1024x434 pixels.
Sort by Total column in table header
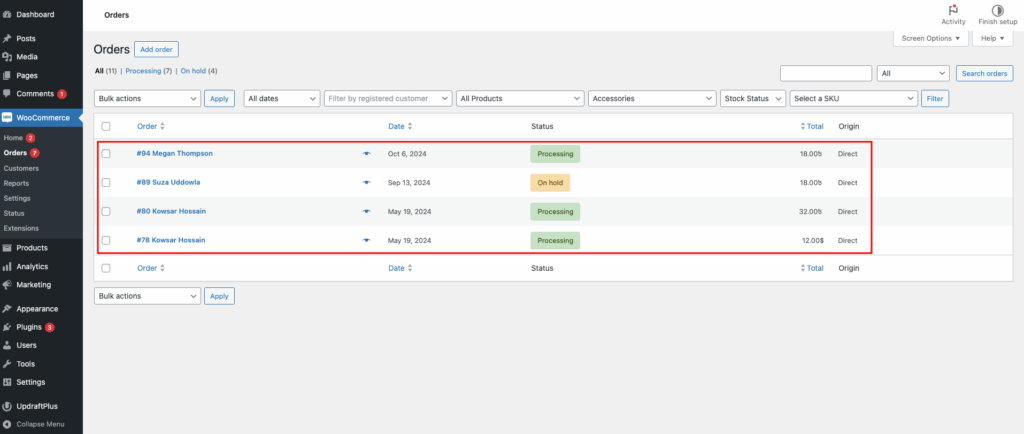point(812,127)
